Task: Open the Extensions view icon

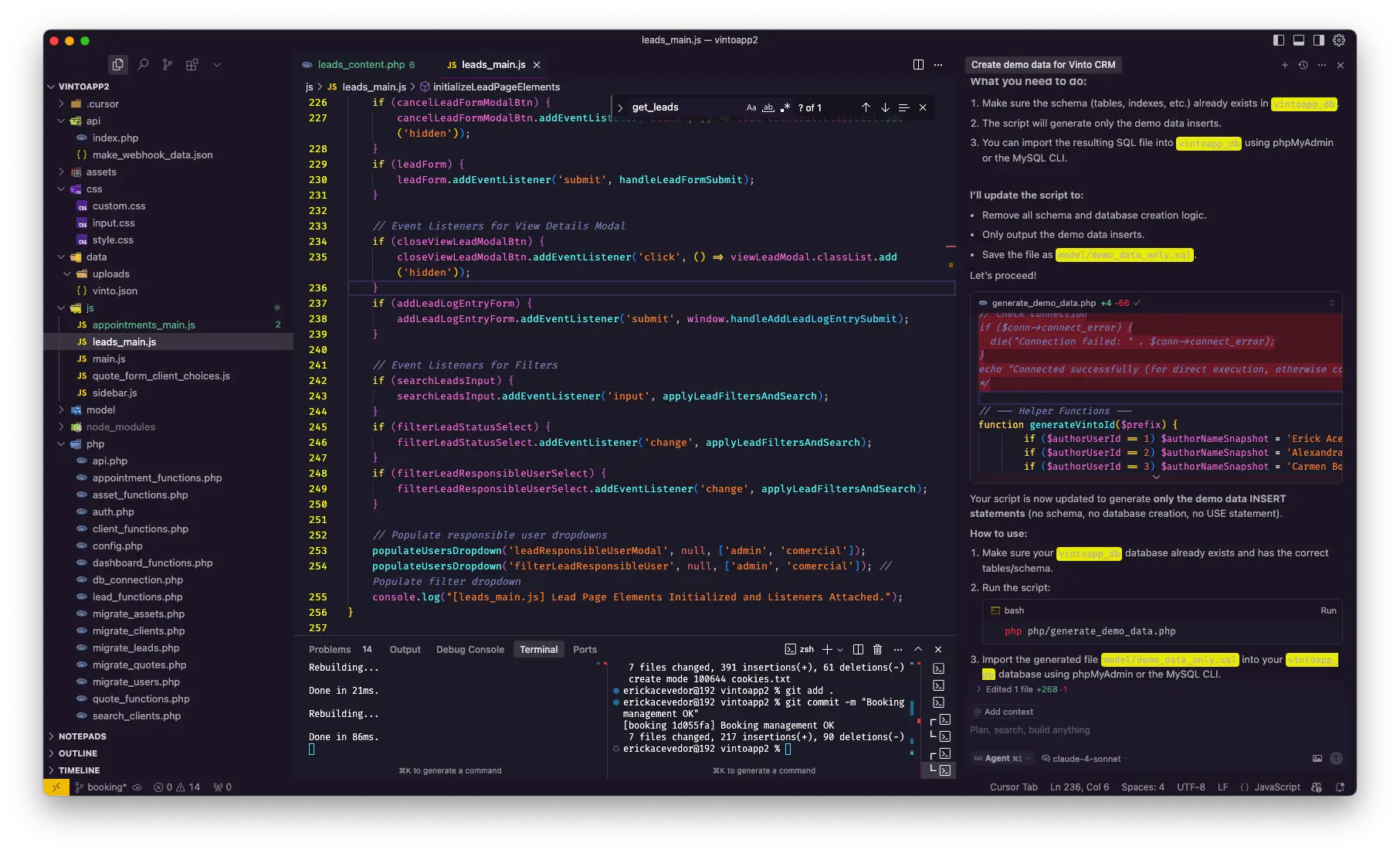Action: [x=192, y=65]
